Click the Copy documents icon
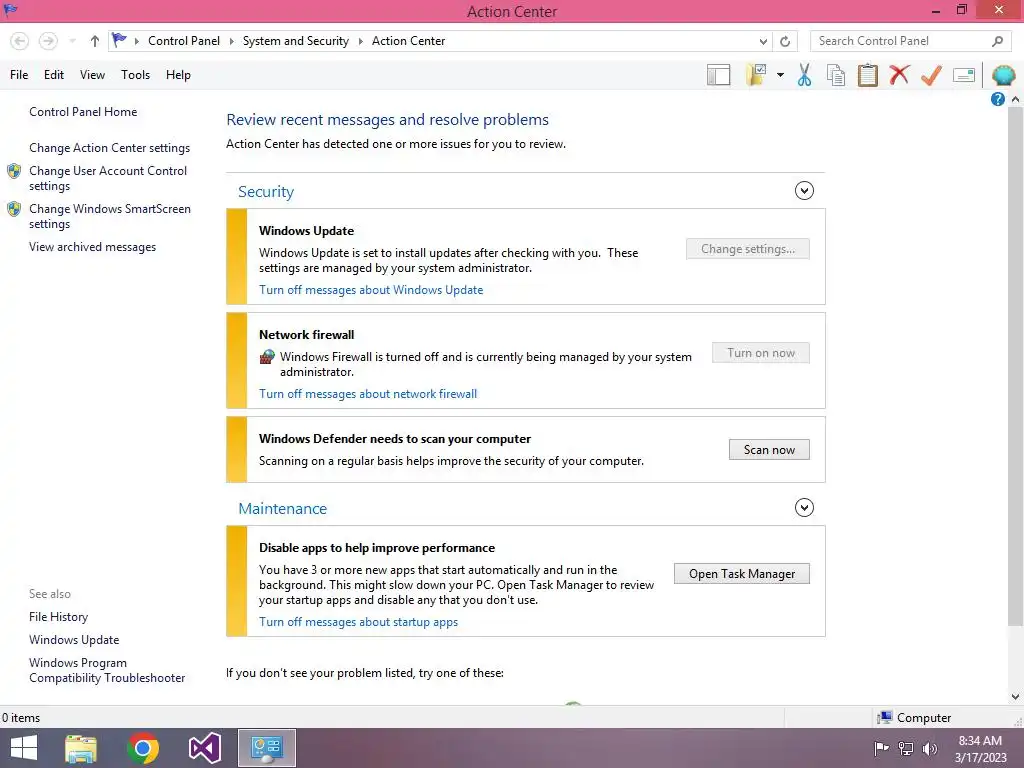Viewport: 1024px width, 768px height. pyautogui.click(x=836, y=75)
